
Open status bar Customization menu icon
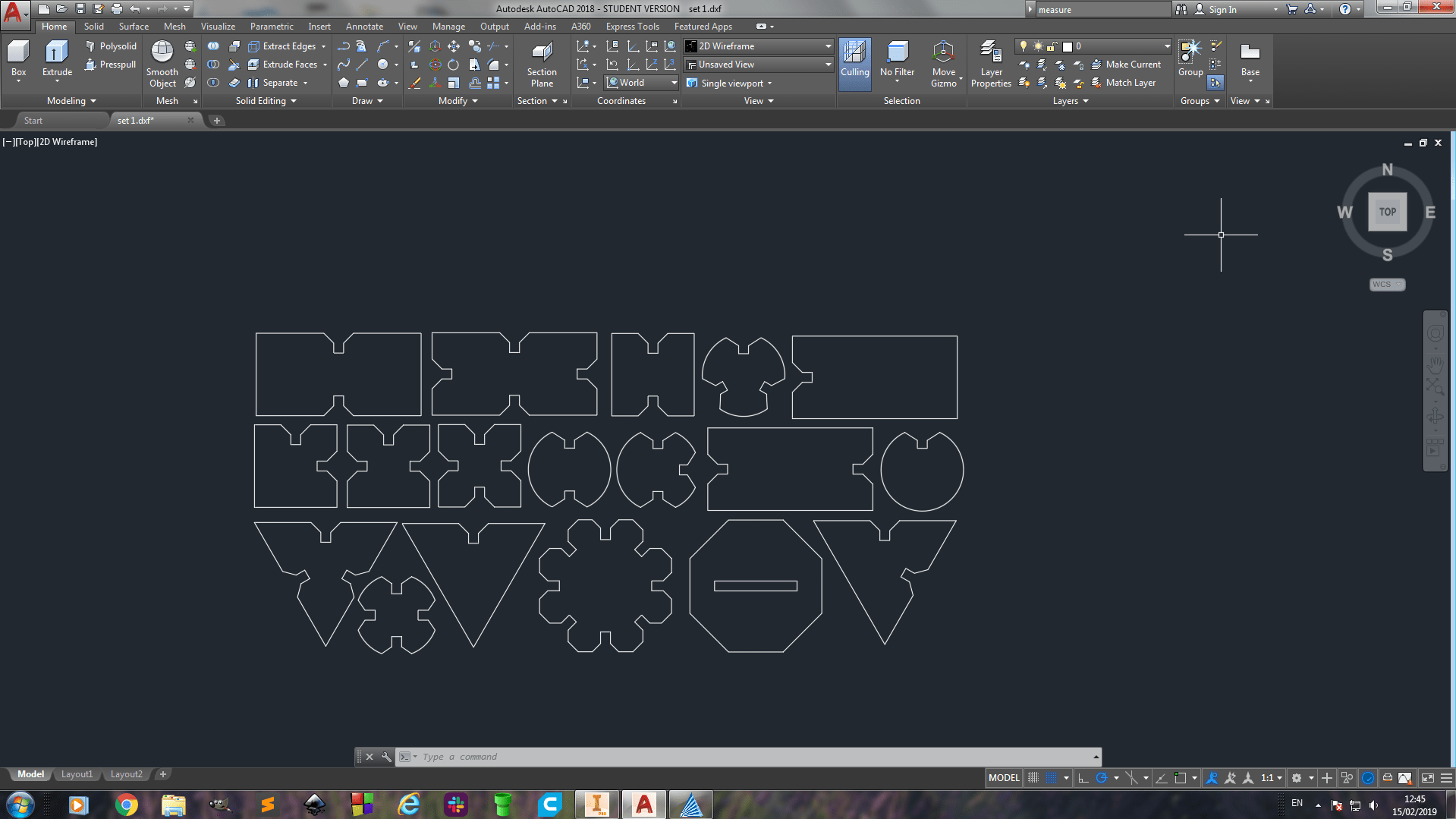tap(1446, 778)
